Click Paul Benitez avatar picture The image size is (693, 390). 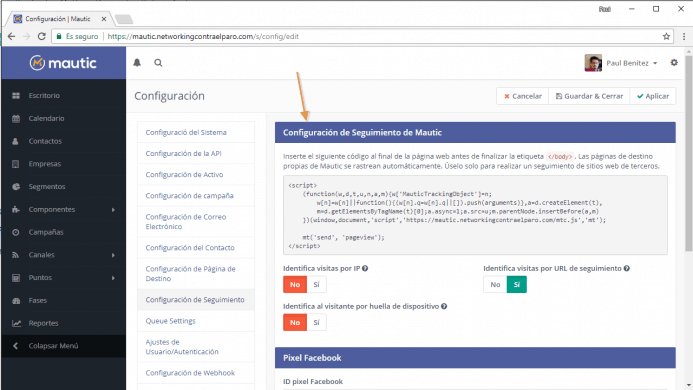coord(593,63)
